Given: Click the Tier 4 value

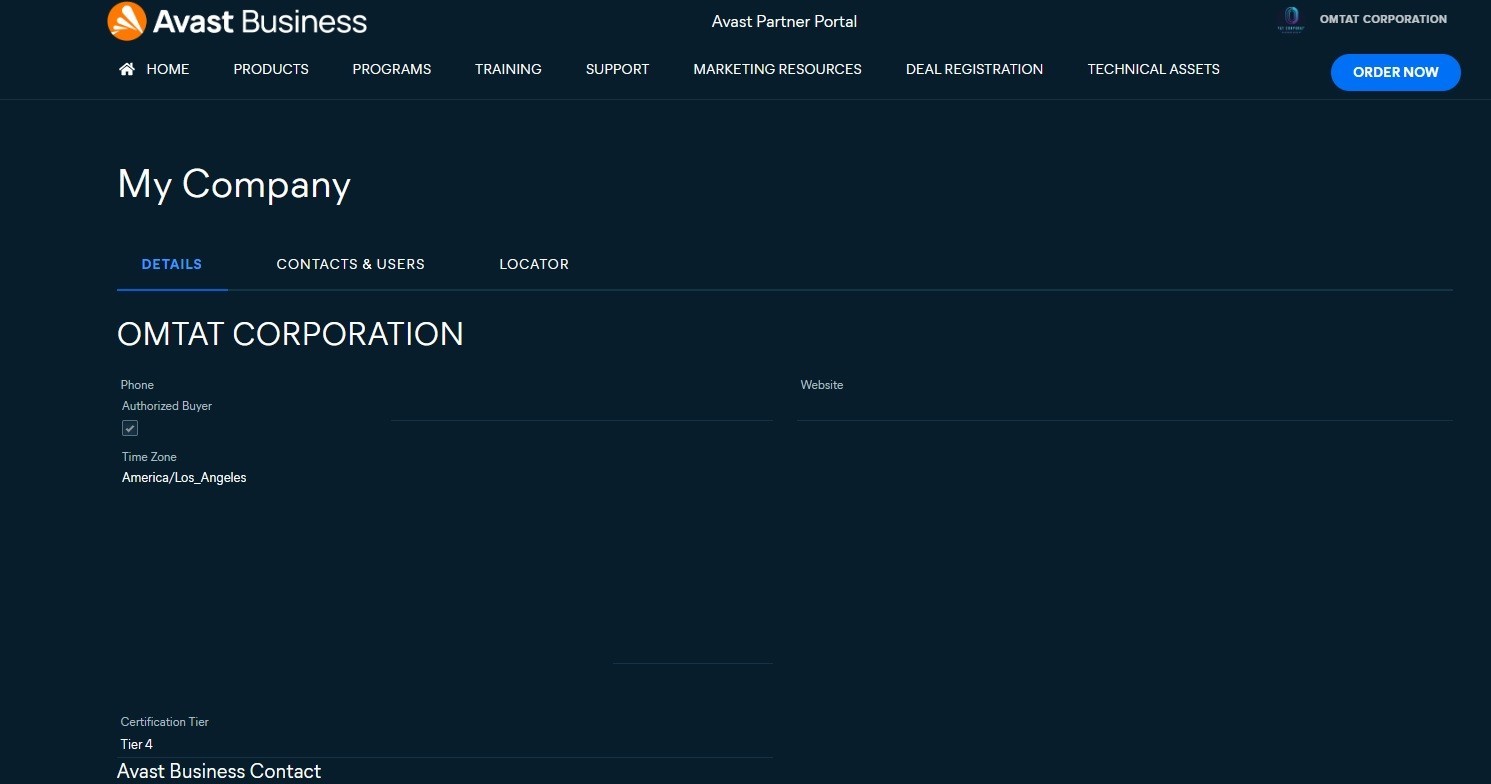Looking at the screenshot, I should point(136,745).
